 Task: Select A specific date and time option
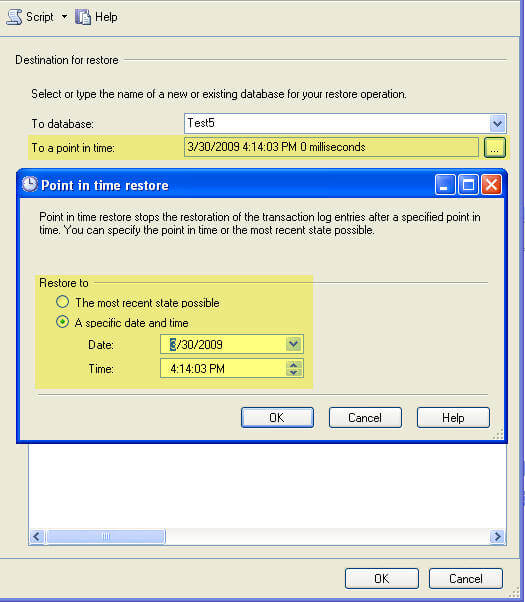coord(62,322)
